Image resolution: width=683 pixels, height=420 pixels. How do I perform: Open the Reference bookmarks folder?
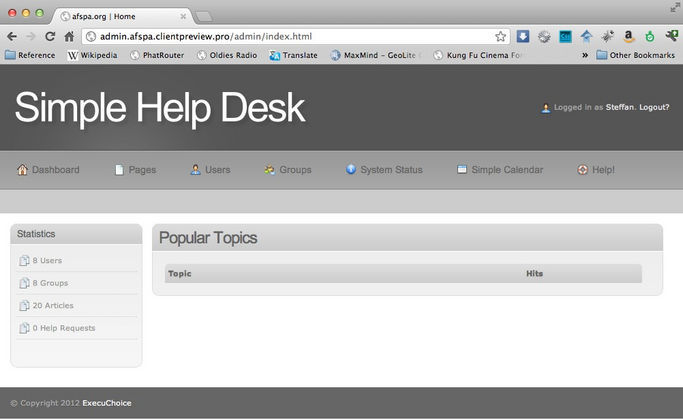(x=30, y=55)
